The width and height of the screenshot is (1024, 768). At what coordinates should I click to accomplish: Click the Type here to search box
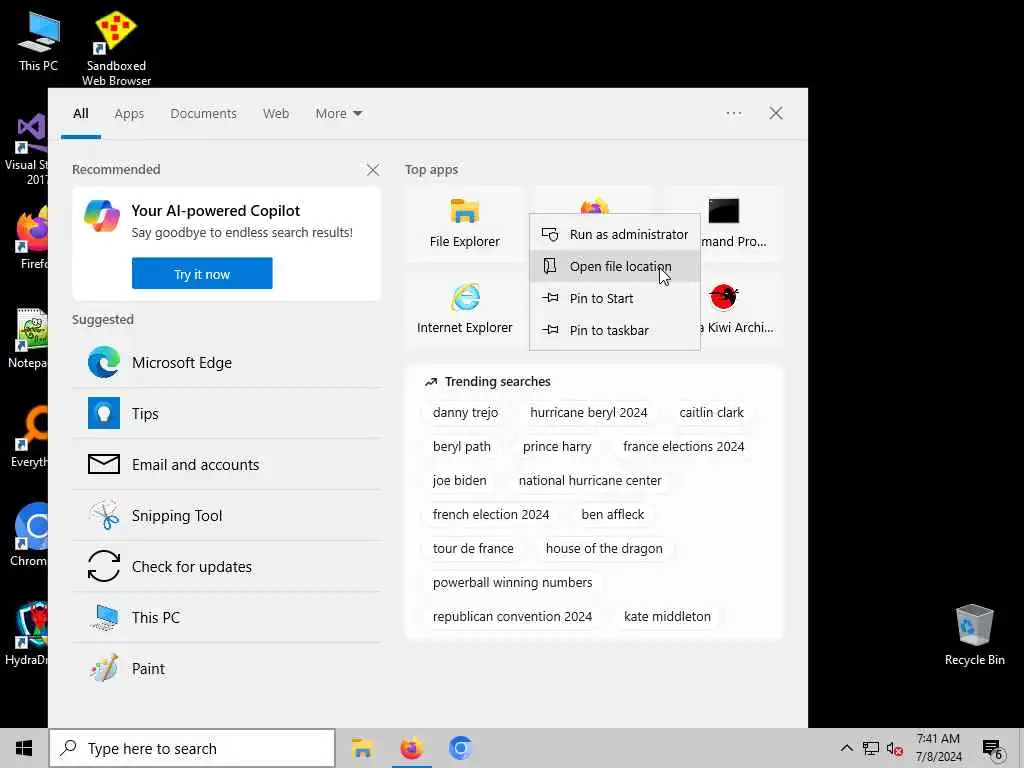[x=192, y=748]
